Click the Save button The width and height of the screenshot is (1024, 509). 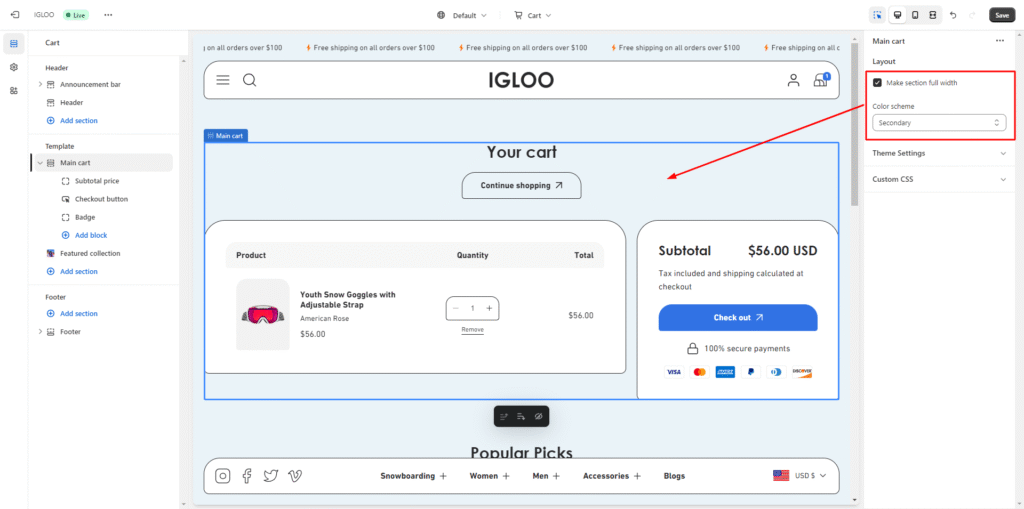(1001, 15)
